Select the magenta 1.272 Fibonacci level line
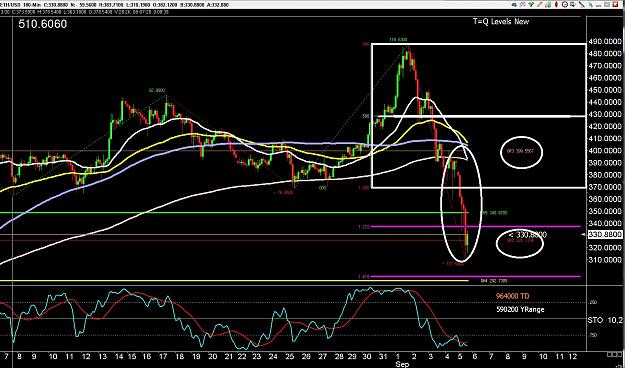This screenshot has width=625, height=368. pos(475,226)
